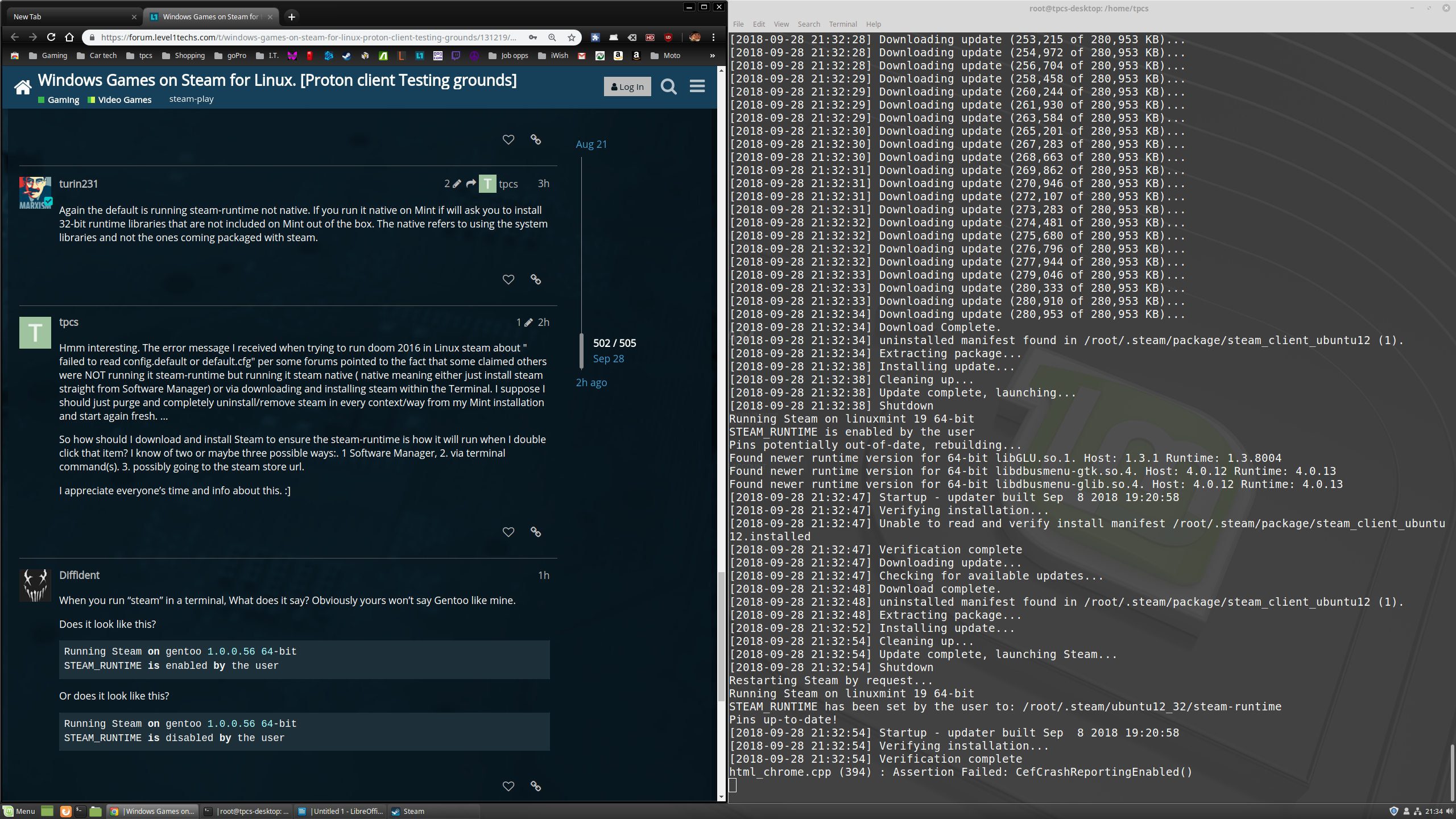Like Diffident's post with the heart

508,785
